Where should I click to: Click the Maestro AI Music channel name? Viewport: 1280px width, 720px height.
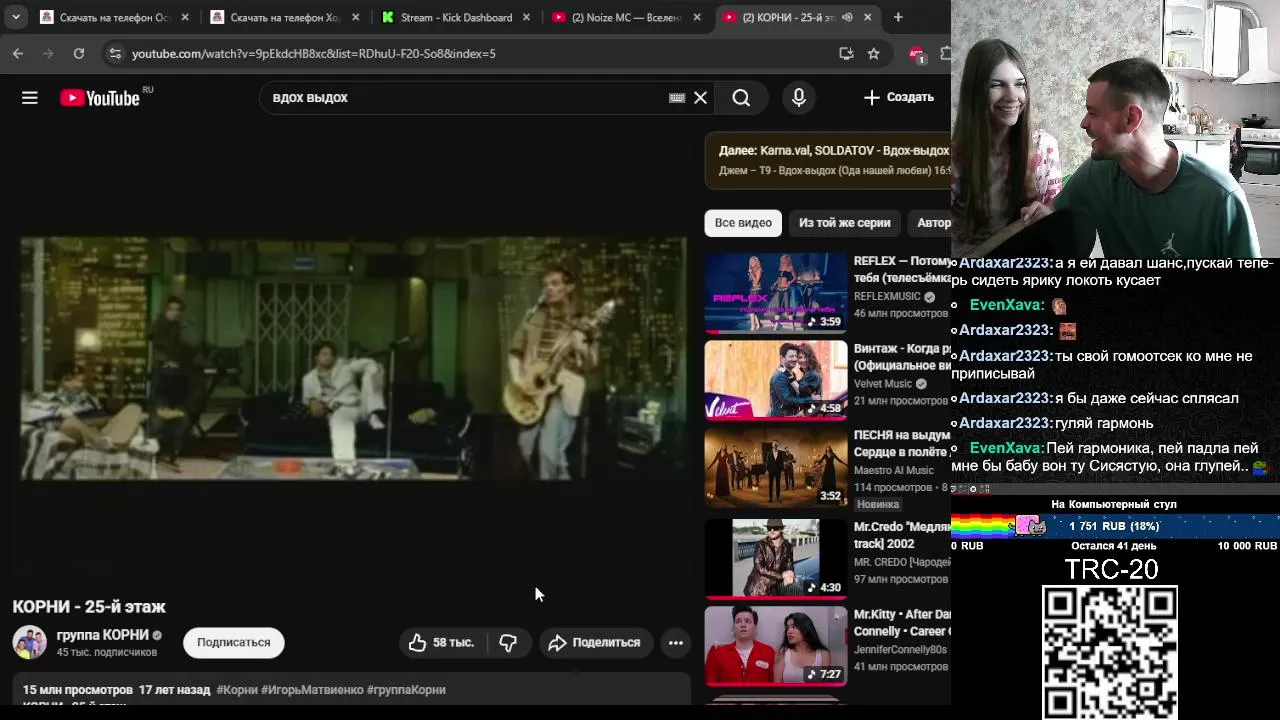tap(894, 470)
